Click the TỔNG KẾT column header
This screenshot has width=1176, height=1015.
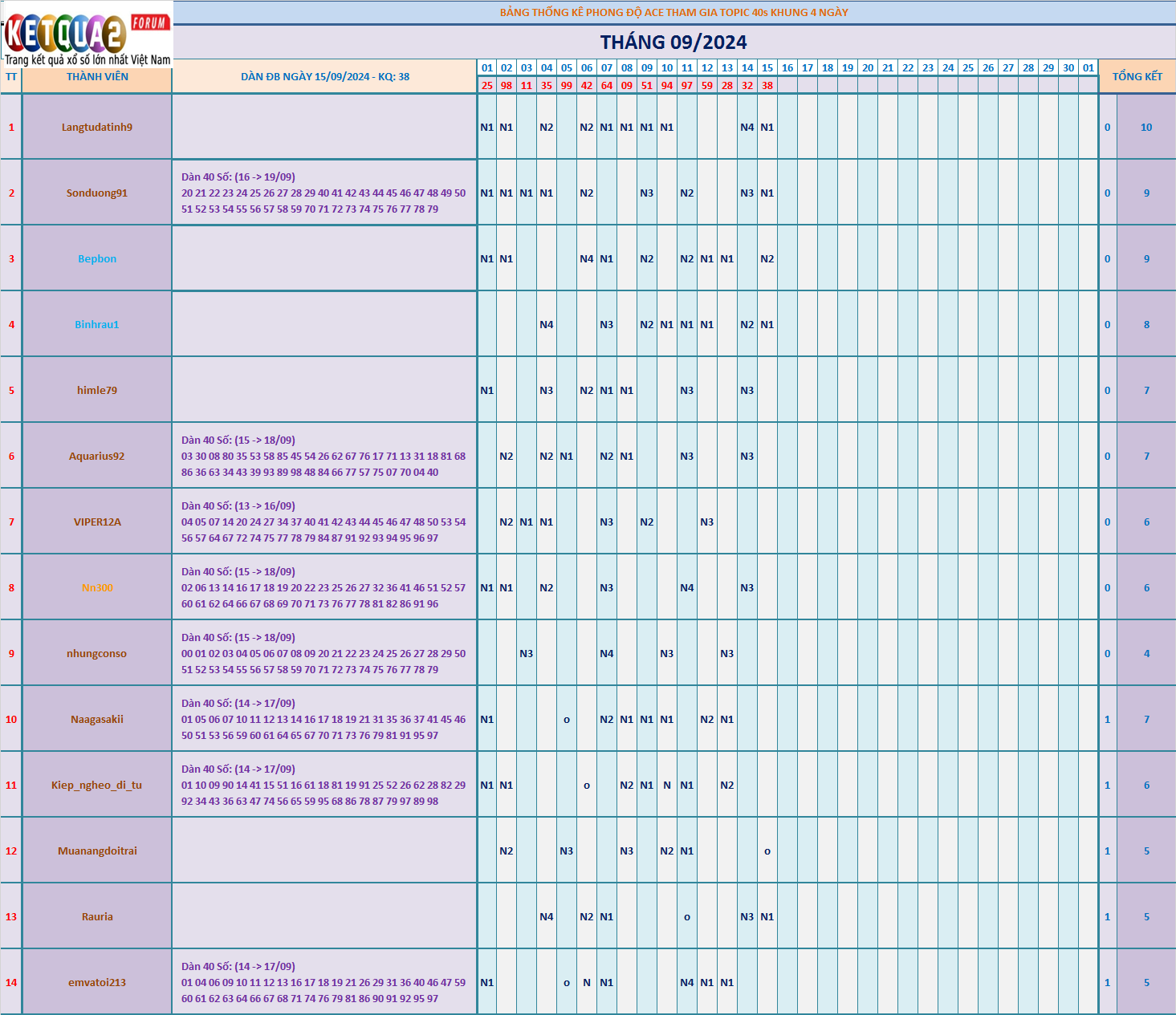pos(1137,76)
